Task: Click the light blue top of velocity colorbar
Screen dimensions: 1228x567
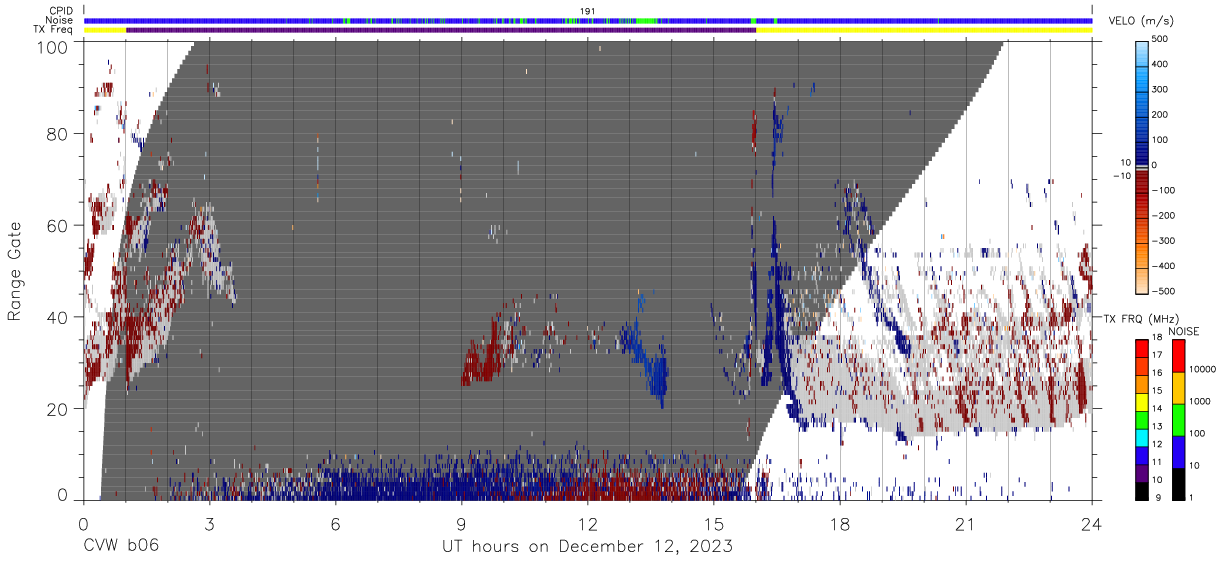Action: (1142, 52)
